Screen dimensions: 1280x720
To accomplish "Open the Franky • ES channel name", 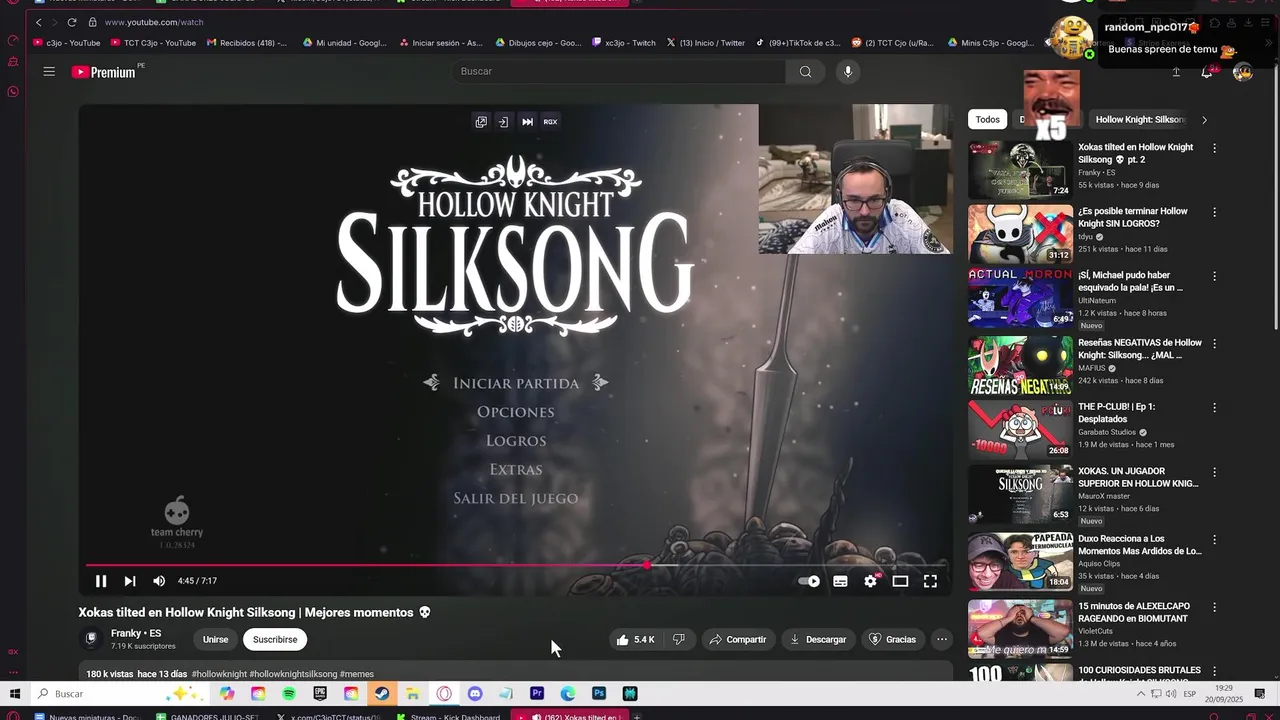I will tap(136, 634).
